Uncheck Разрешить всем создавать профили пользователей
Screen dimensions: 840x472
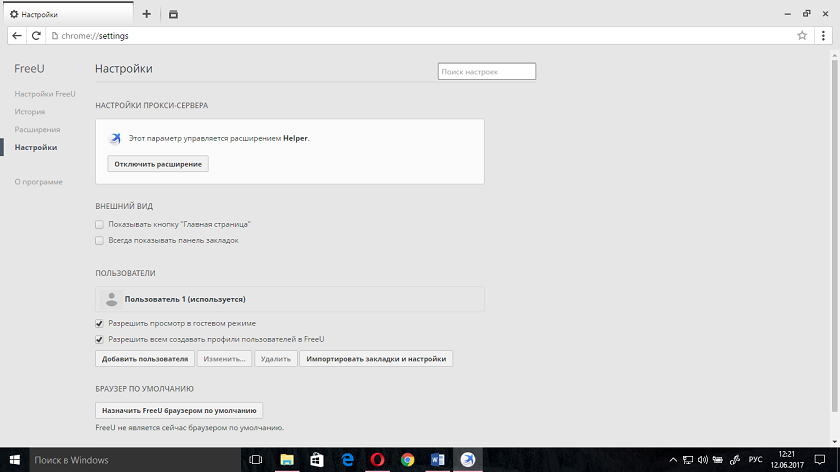99,340
